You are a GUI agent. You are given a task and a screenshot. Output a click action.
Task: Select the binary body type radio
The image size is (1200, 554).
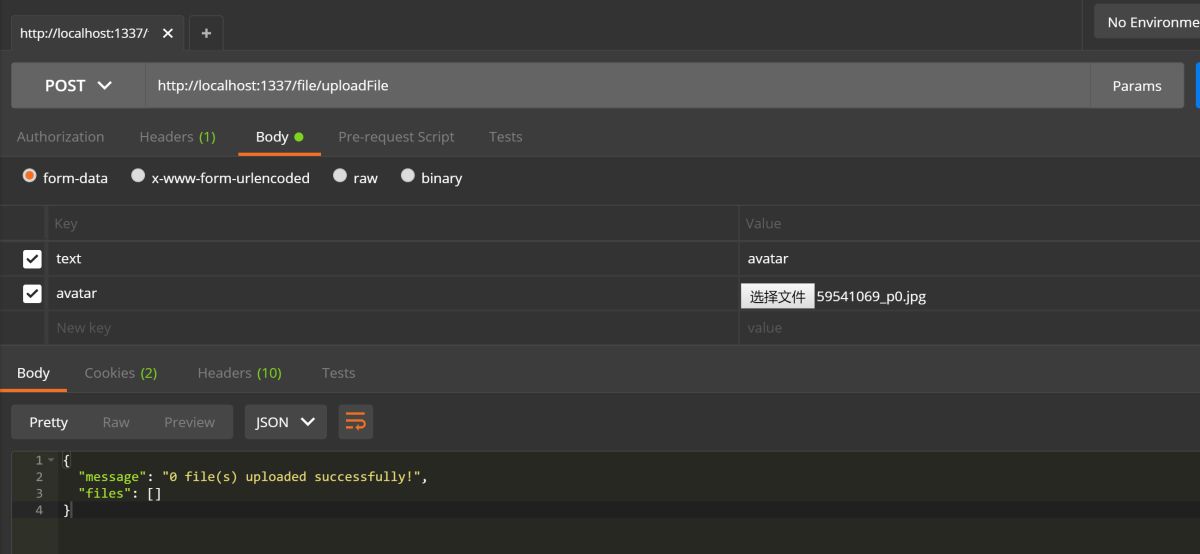click(x=408, y=176)
